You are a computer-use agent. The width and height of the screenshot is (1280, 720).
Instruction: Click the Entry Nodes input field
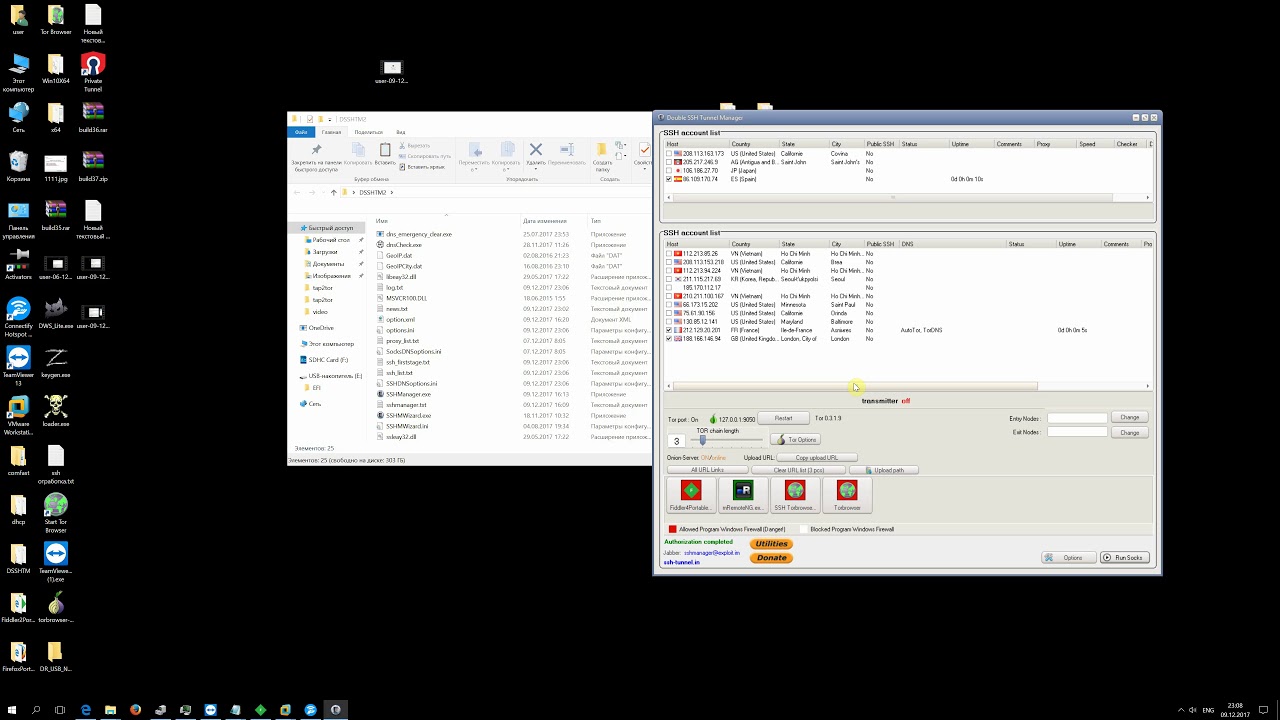[x=1077, y=418]
